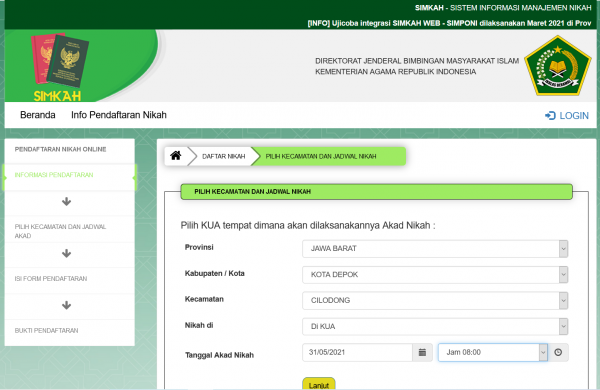The width and height of the screenshot is (600, 390).
Task: Click the Tanggal Akad Nikah date field
Action: [357, 352]
